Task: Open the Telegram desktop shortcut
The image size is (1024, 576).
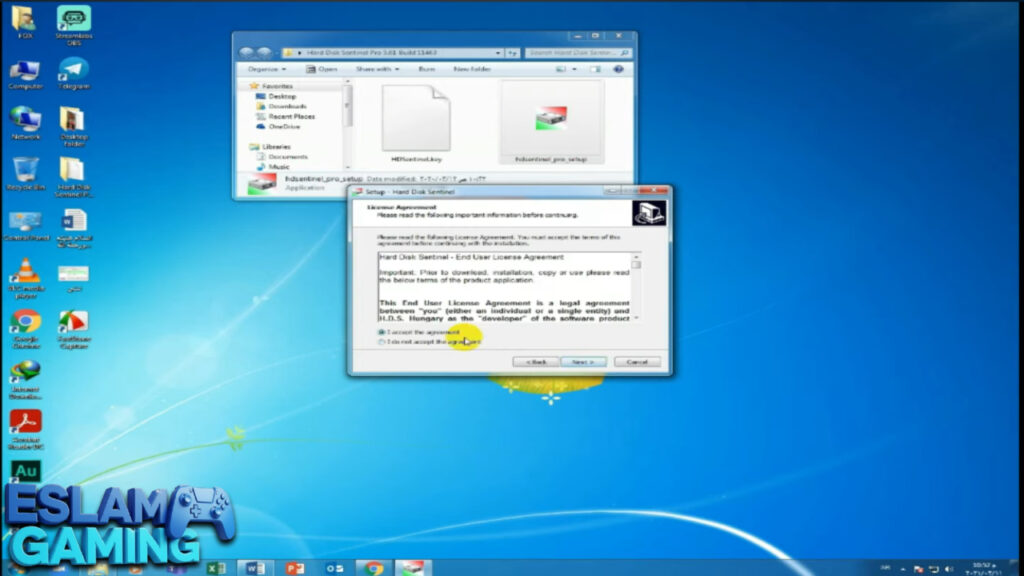Action: tap(73, 72)
